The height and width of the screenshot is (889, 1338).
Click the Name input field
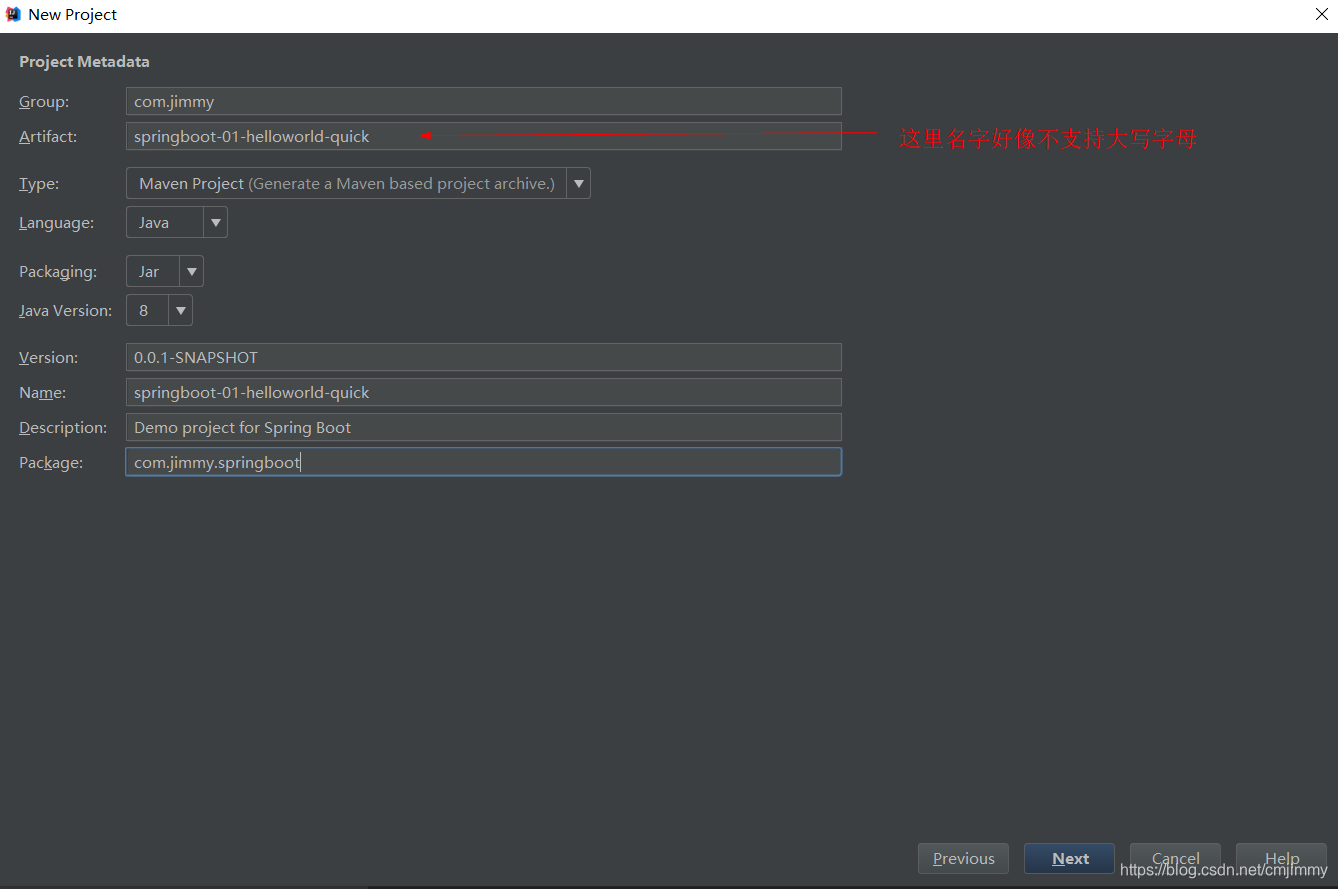(483, 392)
